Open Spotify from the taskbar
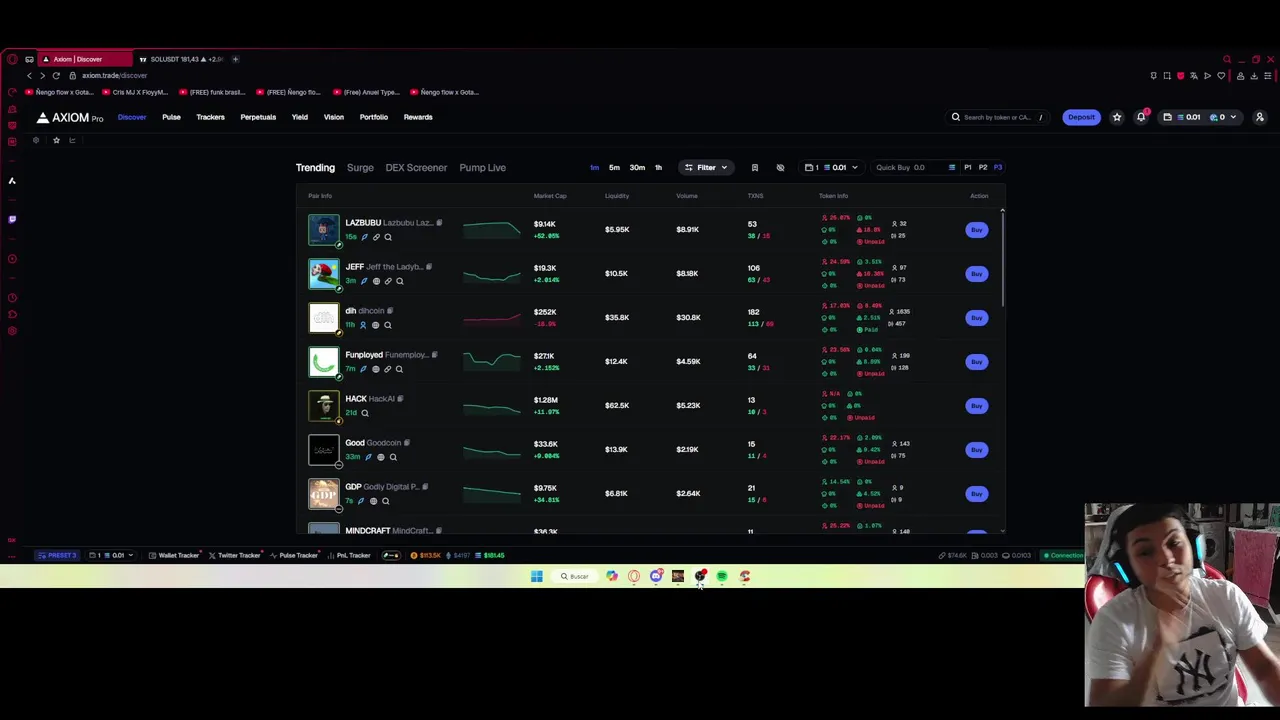This screenshot has width=1280, height=720. click(x=722, y=576)
